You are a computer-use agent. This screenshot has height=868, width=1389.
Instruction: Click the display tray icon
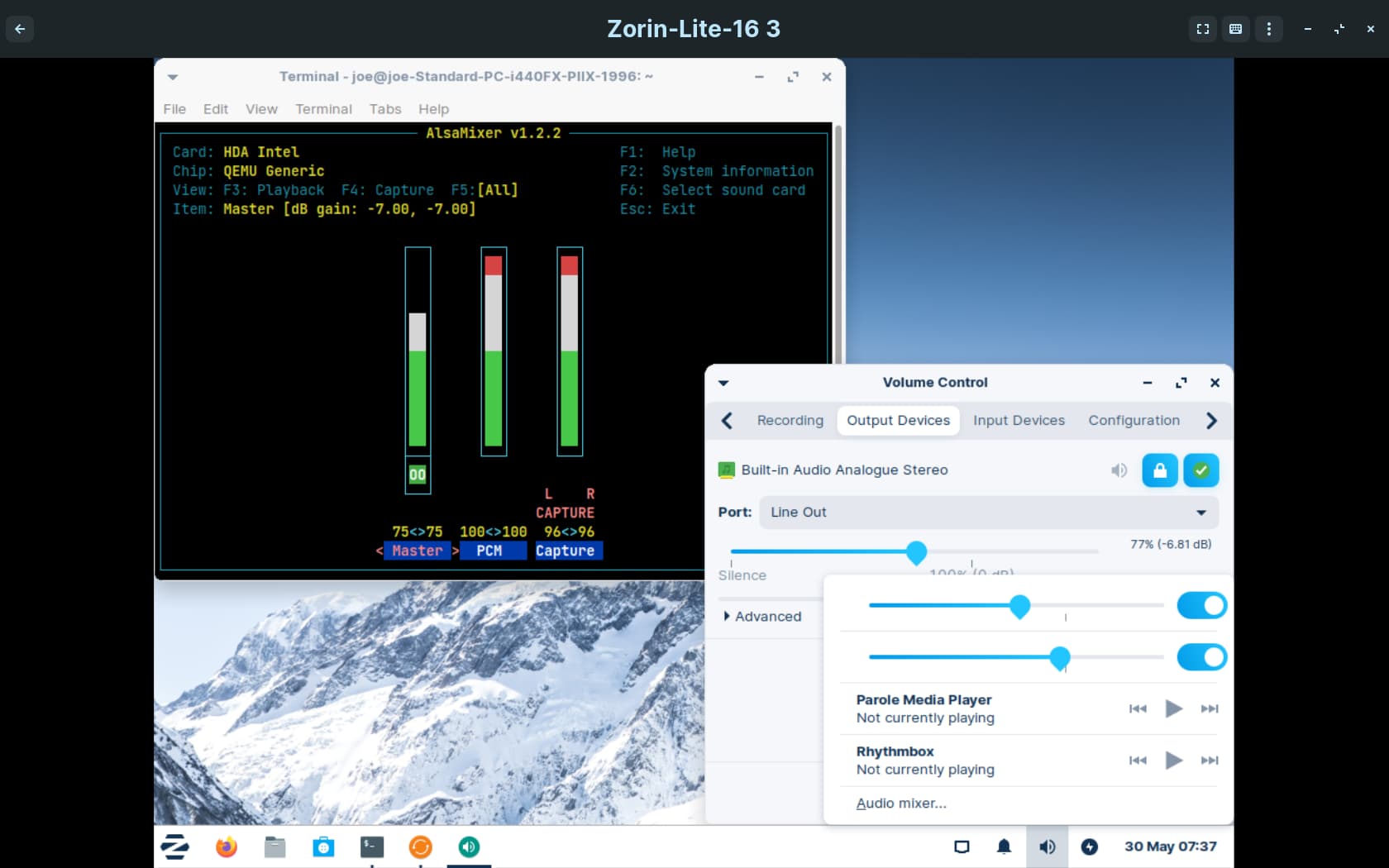[x=962, y=847]
